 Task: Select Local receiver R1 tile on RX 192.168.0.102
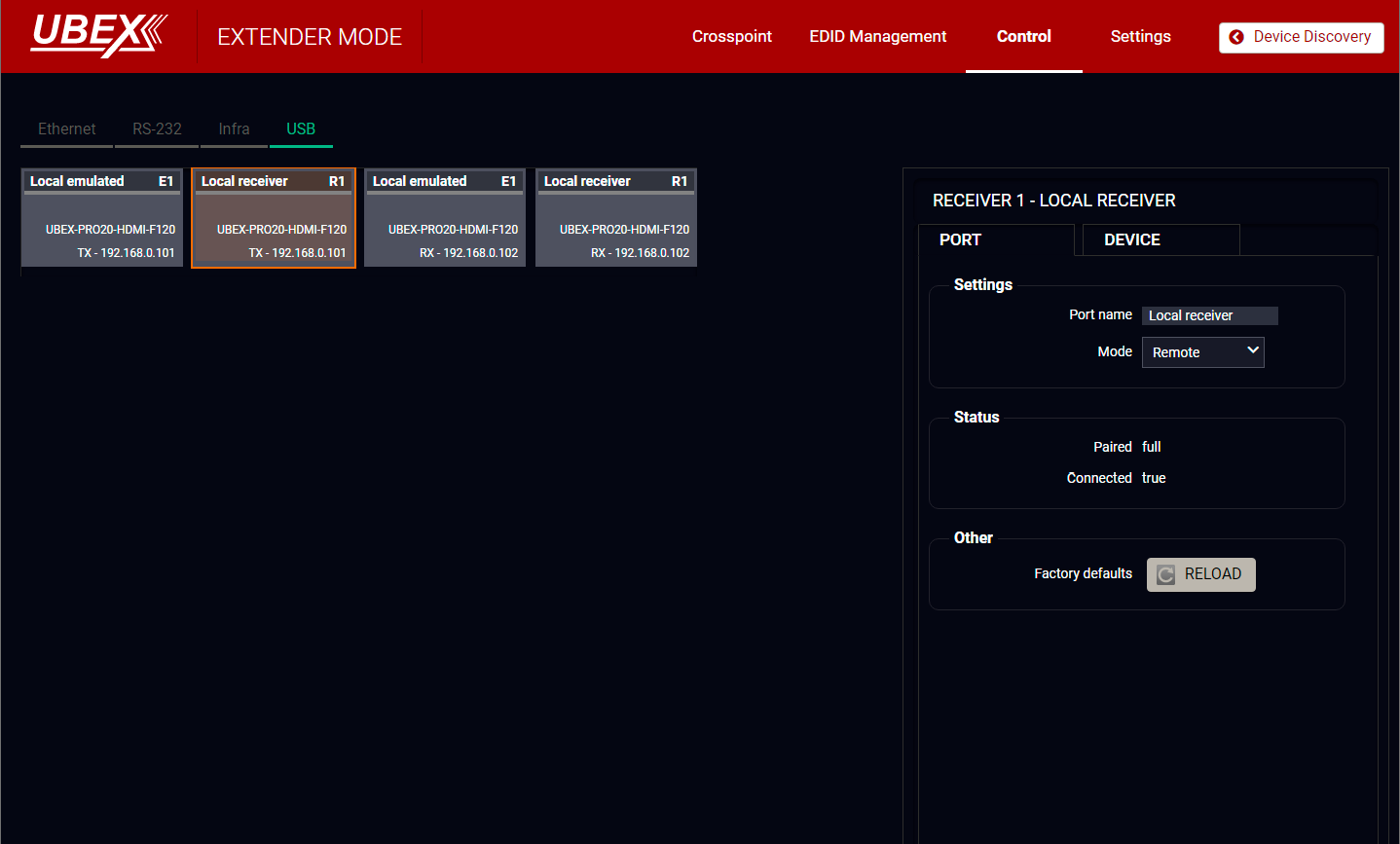pos(616,218)
